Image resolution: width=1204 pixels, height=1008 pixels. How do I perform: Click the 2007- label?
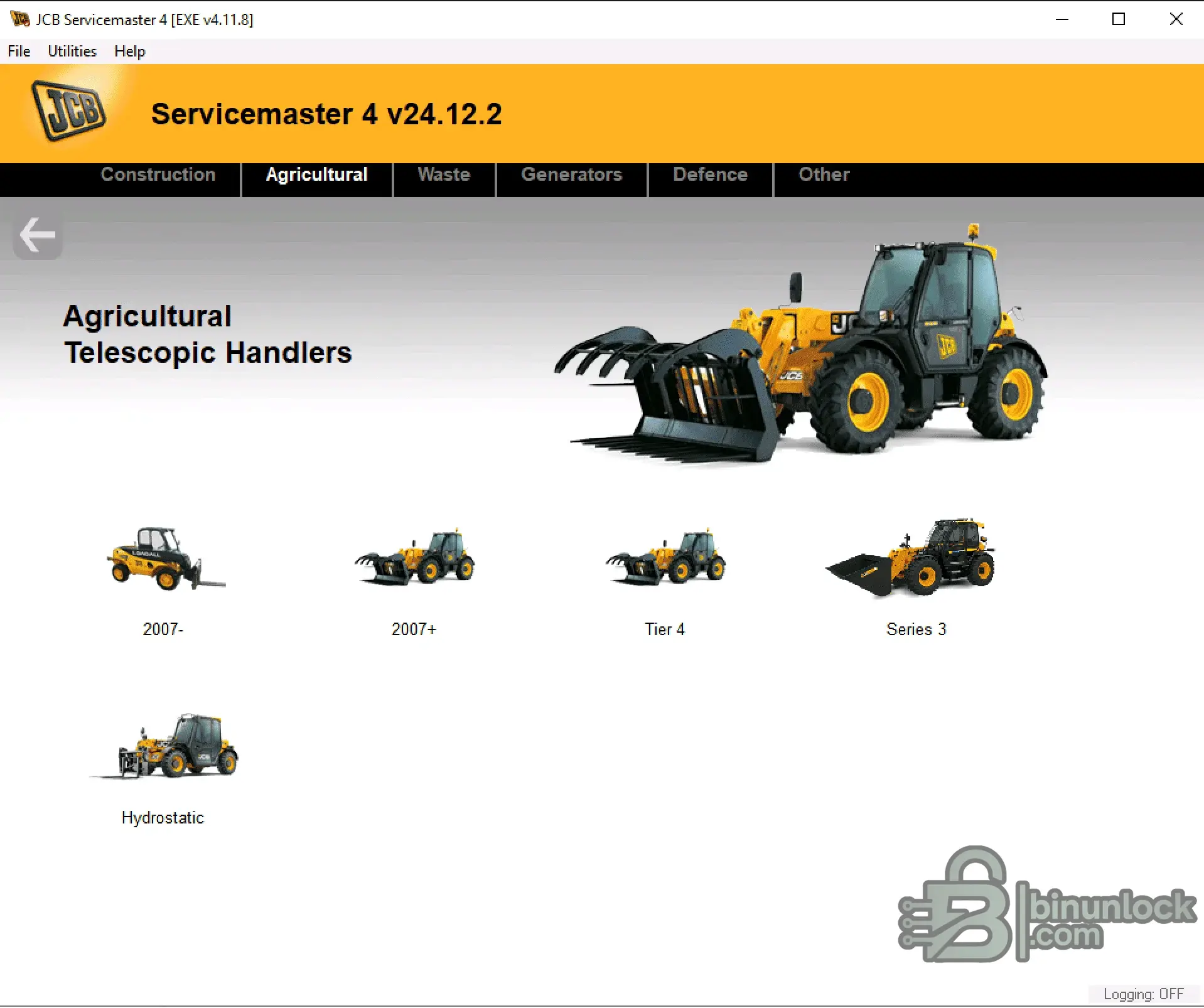click(163, 629)
